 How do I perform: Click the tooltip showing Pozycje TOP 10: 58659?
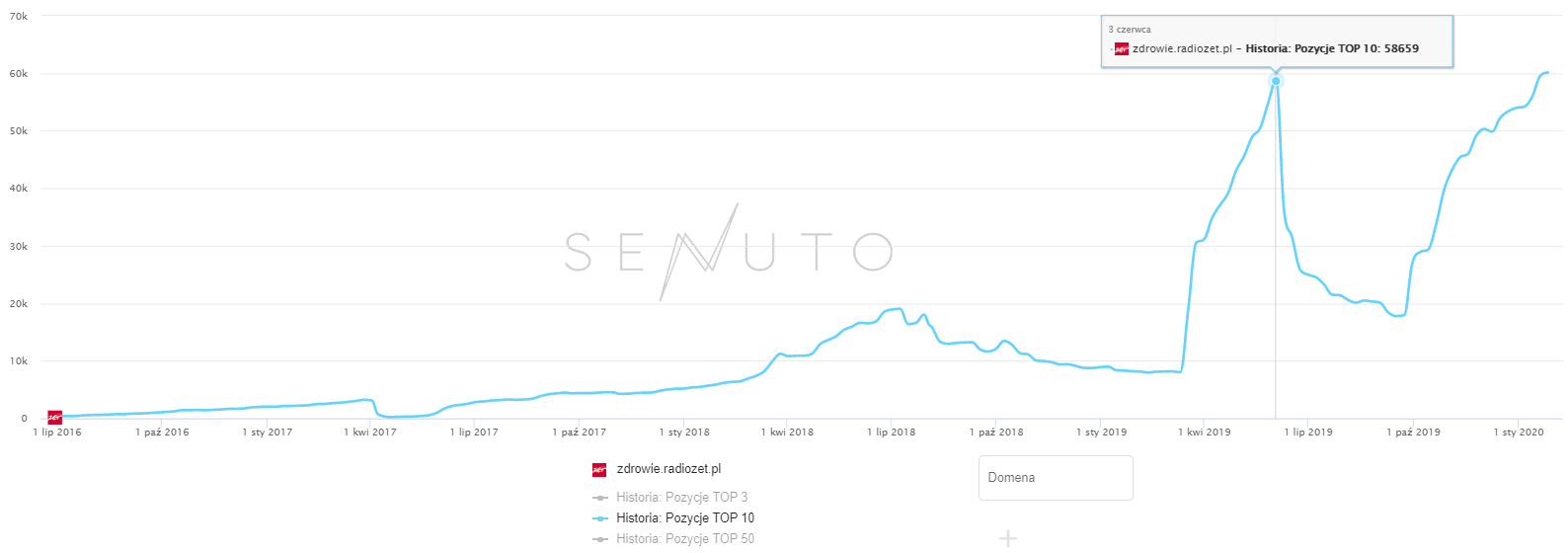[1276, 41]
